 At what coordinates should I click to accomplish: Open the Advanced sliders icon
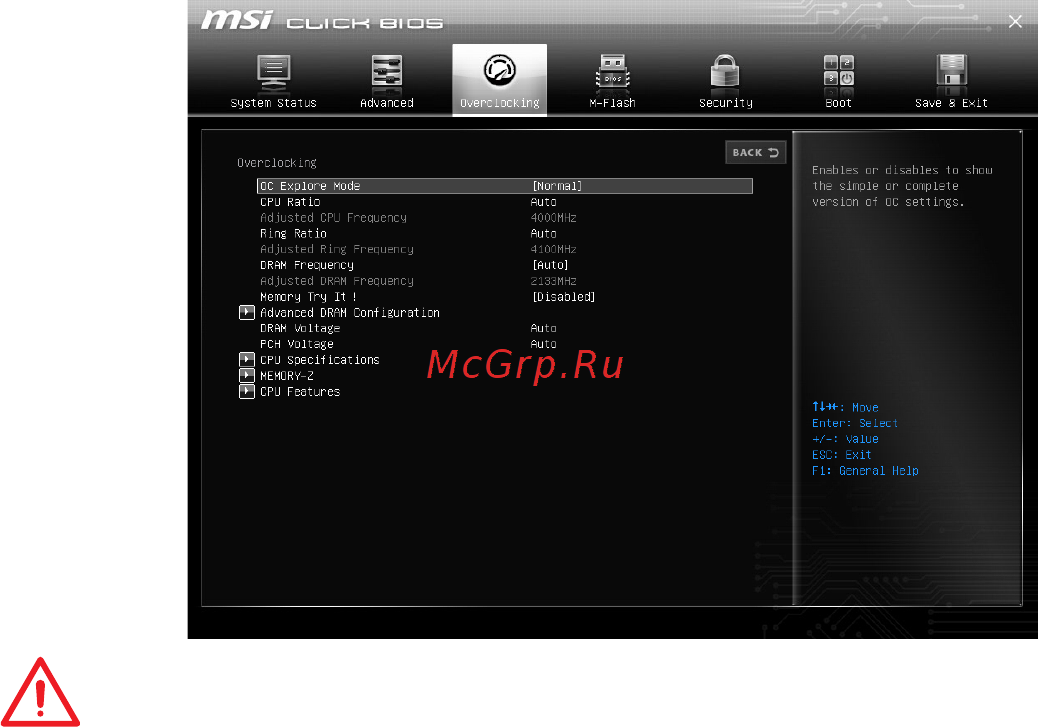[387, 73]
